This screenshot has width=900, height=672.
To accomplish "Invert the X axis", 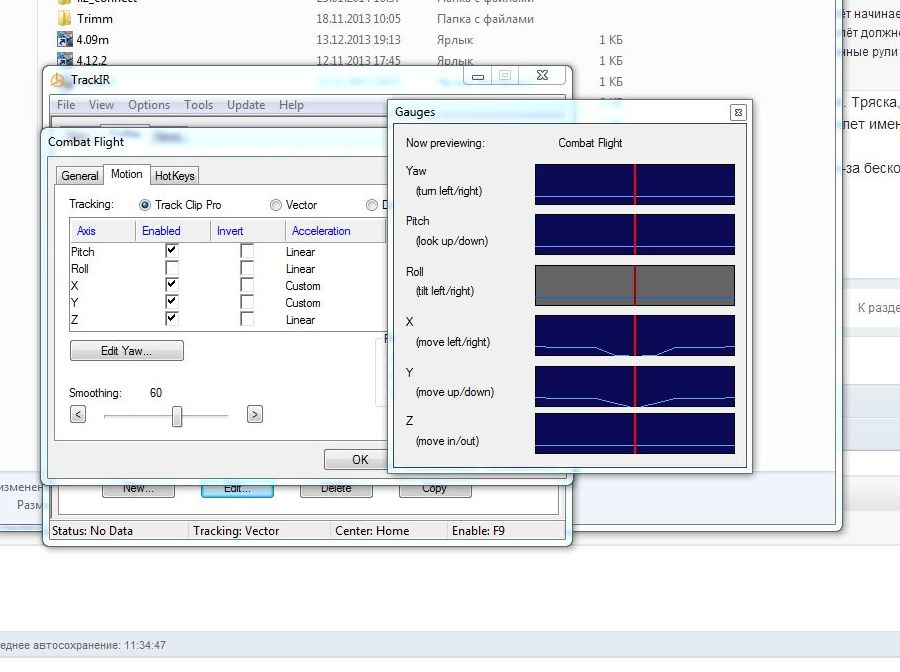I will [x=247, y=285].
